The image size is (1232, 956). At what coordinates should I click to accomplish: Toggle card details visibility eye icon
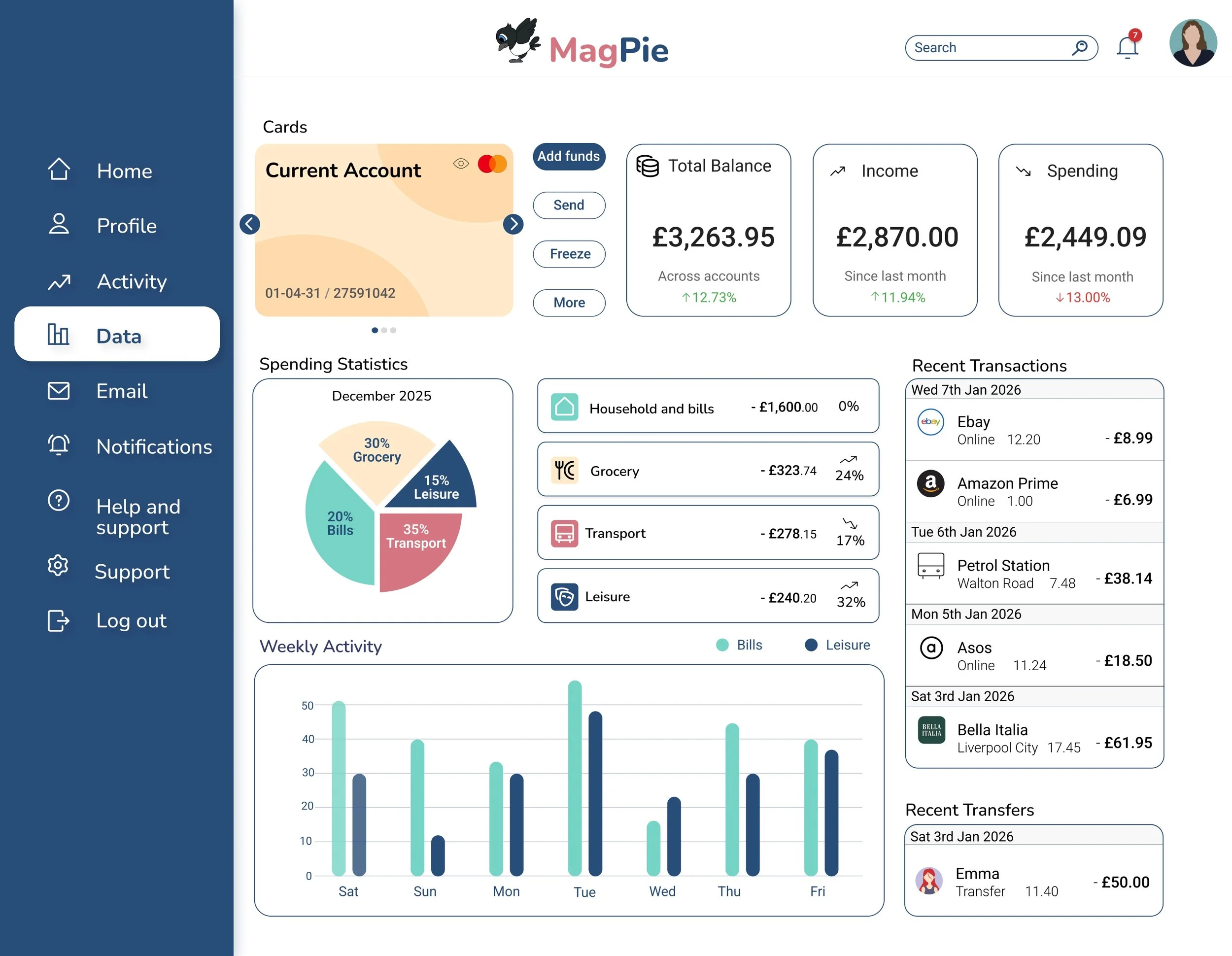coord(461,164)
